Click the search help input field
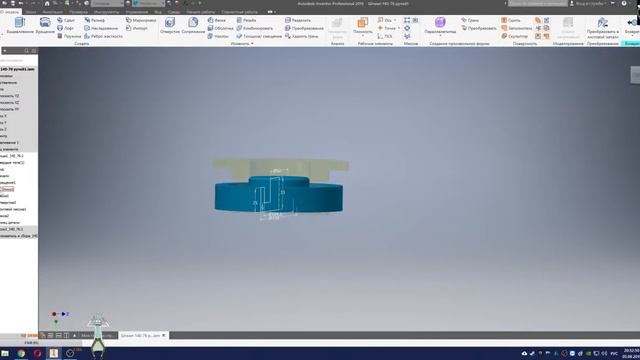Image resolution: width=640 pixels, height=360 pixels. [538, 3]
